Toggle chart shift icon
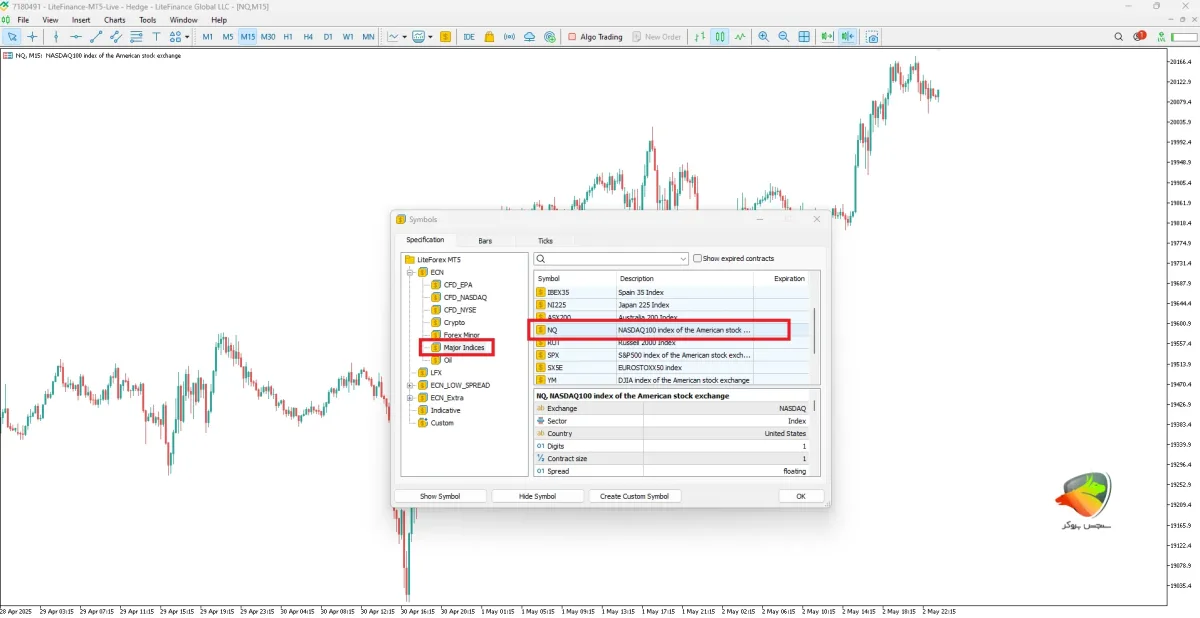1200x618 pixels. point(848,37)
